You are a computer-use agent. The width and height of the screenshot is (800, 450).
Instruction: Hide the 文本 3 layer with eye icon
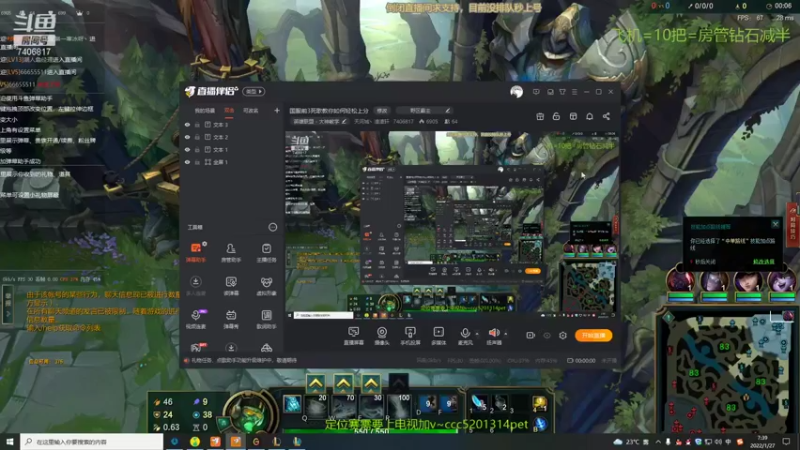pyautogui.click(x=187, y=124)
